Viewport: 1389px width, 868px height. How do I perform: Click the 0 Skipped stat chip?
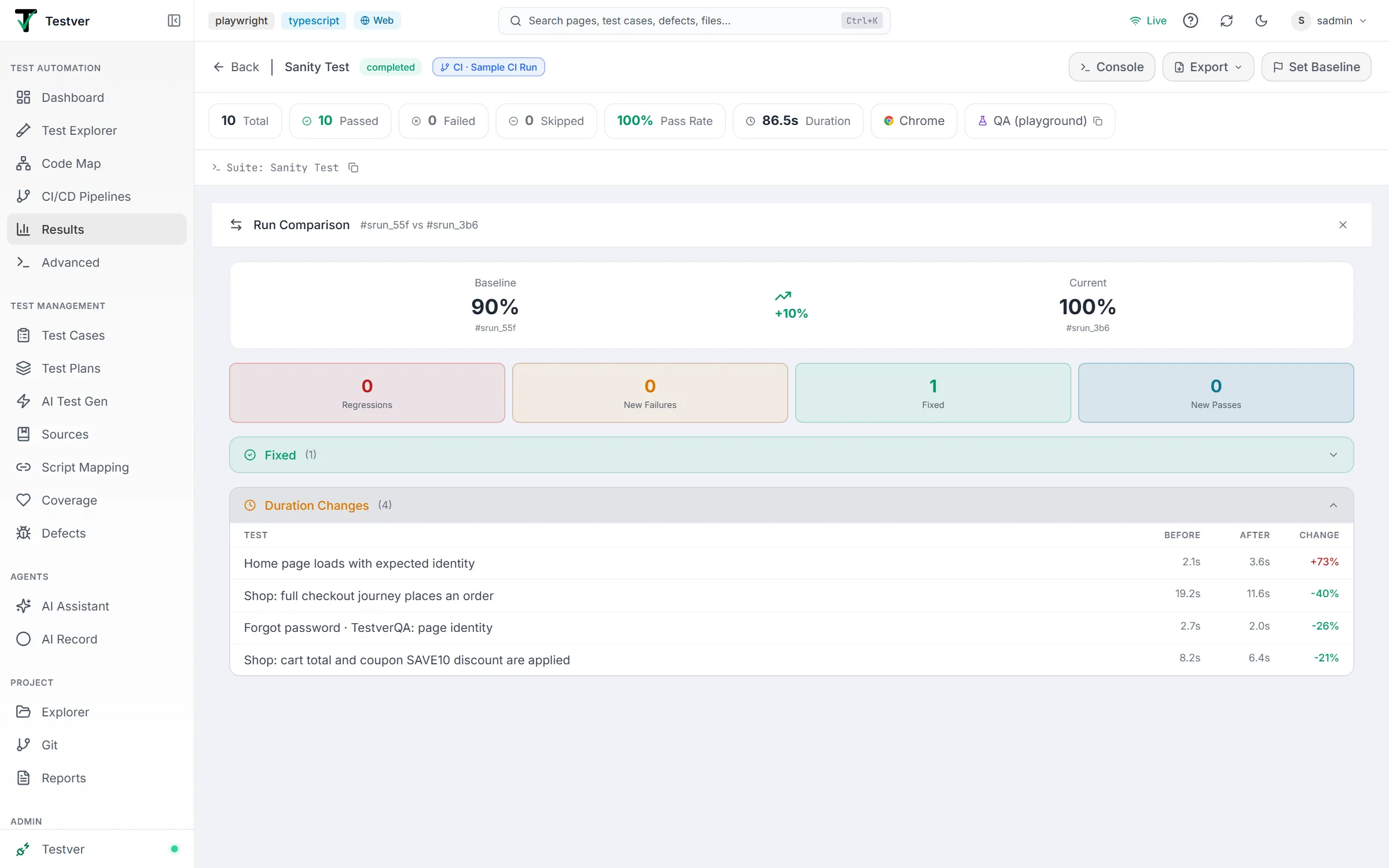[546, 121]
